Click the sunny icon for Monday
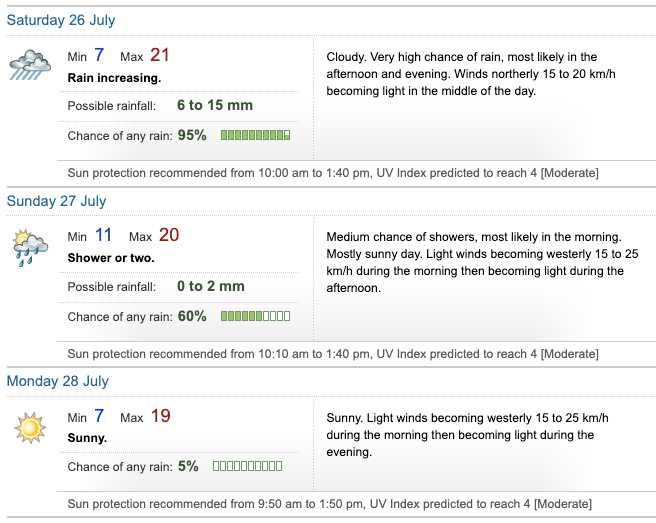This screenshot has width=656, height=523. [30, 427]
